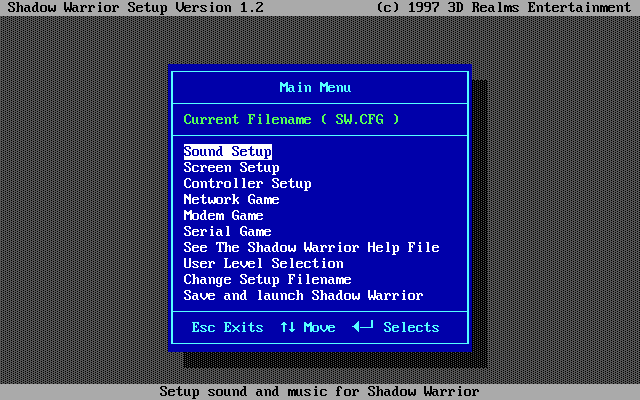The image size is (640, 400).
Task: Click the Shadow Warrior Setup Version 1.2 header
Action: point(136,7)
